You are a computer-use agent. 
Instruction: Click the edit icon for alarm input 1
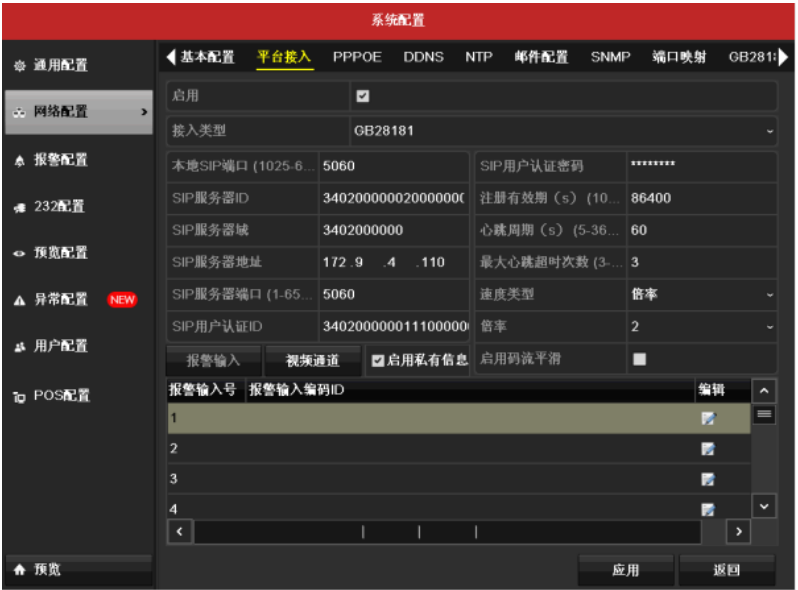[x=708, y=419]
